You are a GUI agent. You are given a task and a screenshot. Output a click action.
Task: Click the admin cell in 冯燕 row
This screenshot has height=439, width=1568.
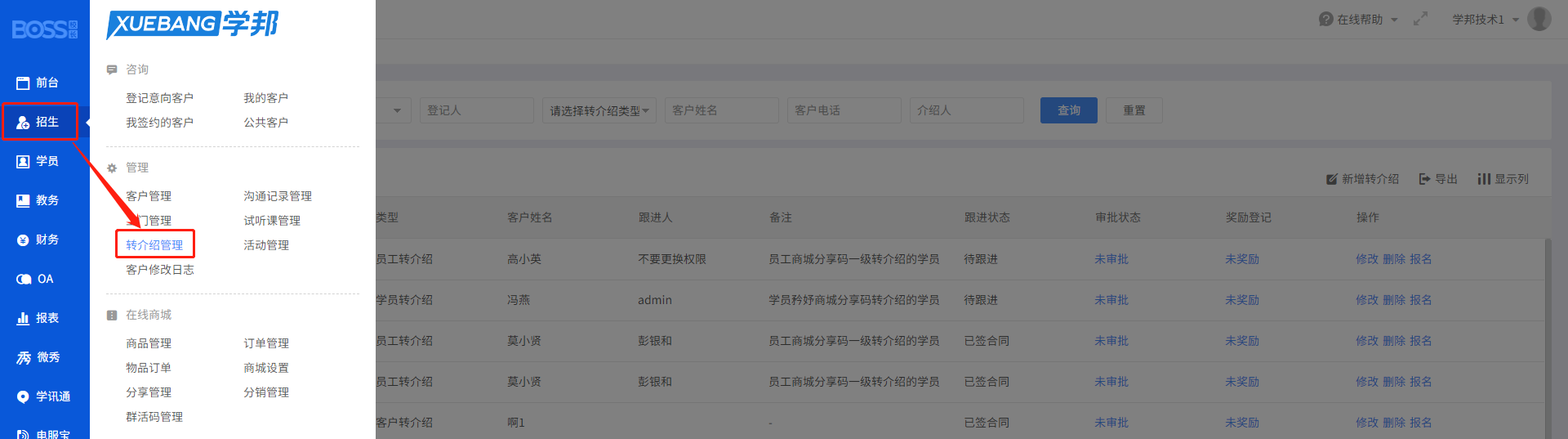(655, 300)
